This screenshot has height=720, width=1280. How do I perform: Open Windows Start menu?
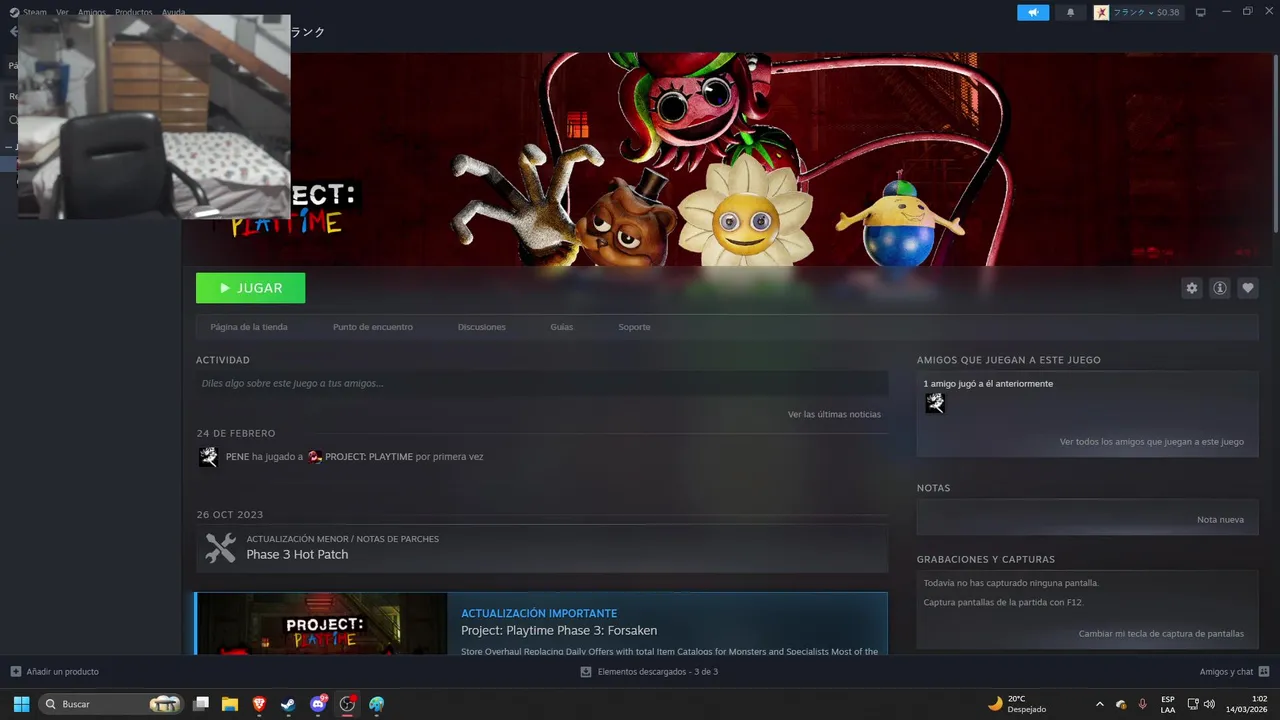click(x=21, y=704)
